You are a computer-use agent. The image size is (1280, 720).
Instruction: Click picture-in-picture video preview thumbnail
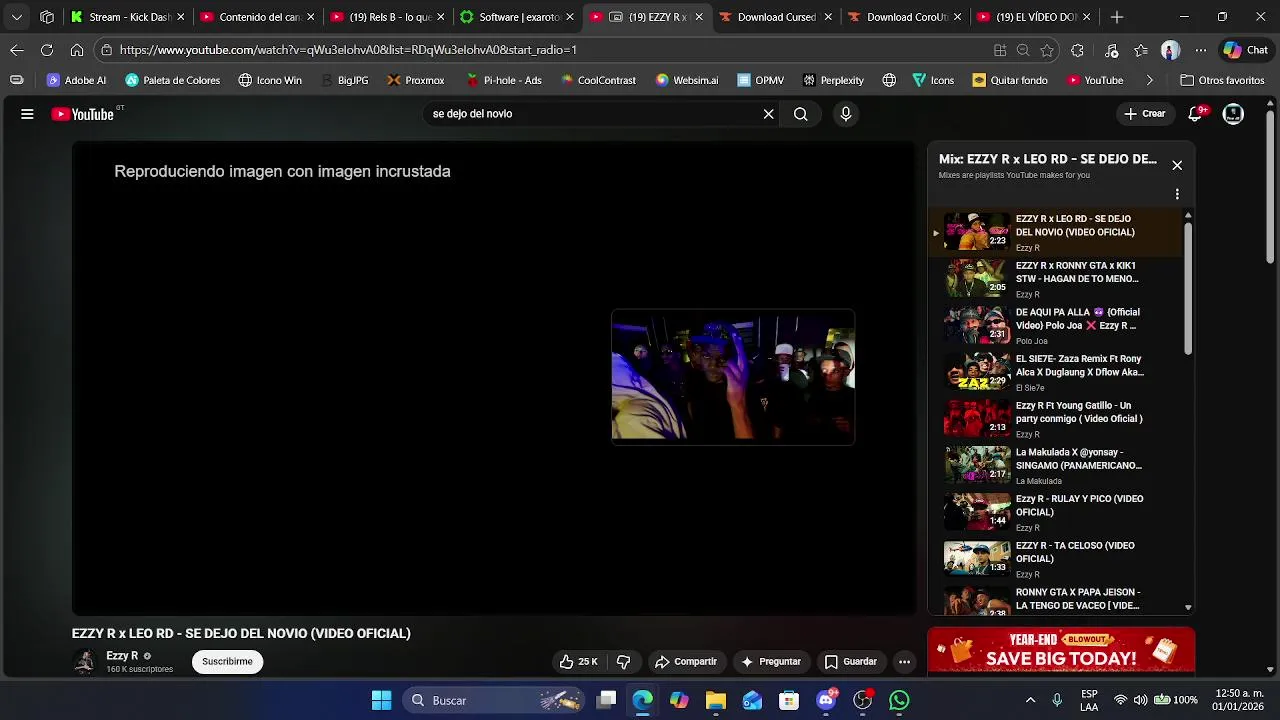click(733, 377)
